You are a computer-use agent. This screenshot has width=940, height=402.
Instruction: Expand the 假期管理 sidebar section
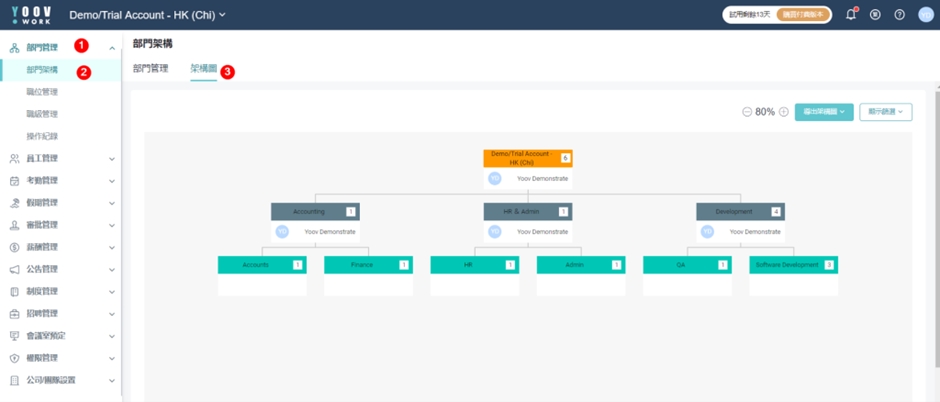[x=112, y=203]
